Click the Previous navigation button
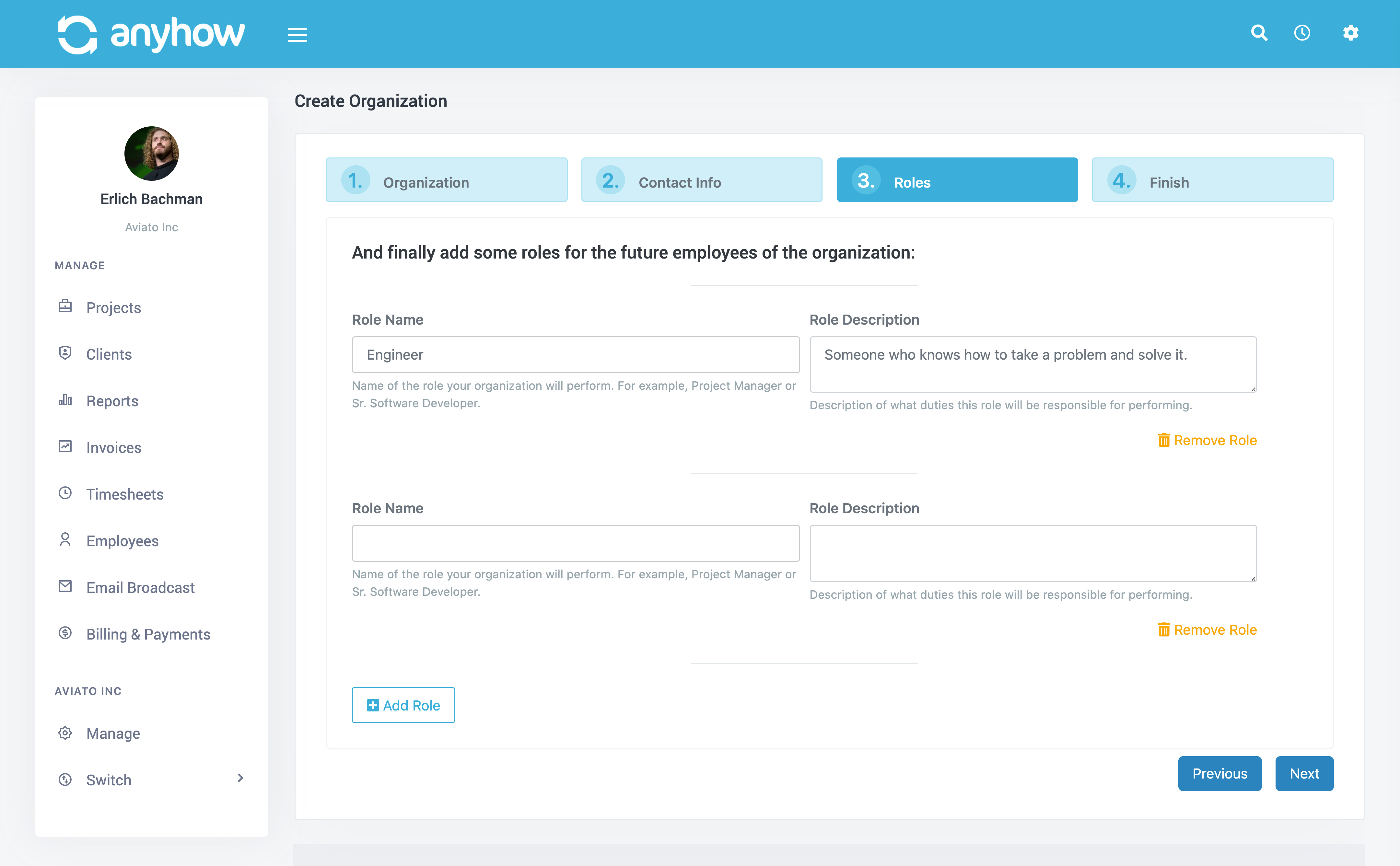1400x866 pixels. pos(1220,773)
